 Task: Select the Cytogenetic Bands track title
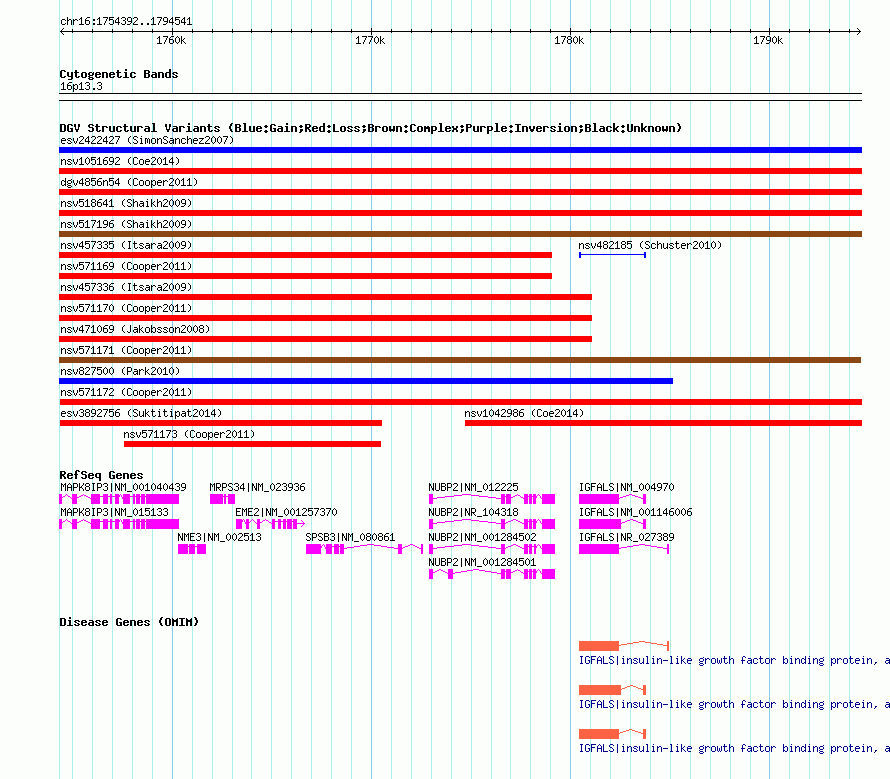(119, 74)
